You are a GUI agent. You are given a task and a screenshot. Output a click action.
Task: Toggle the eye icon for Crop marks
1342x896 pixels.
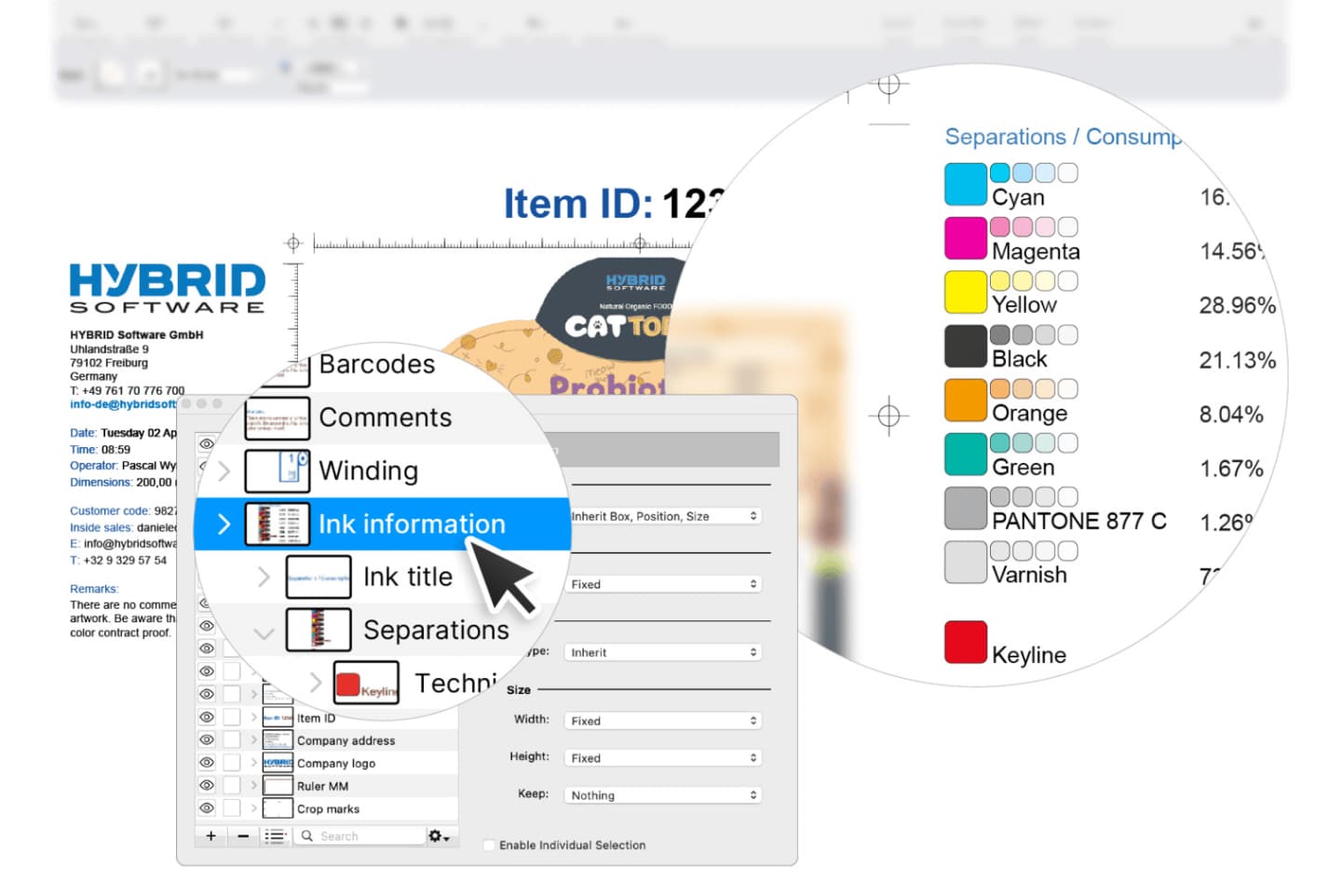[x=207, y=808]
